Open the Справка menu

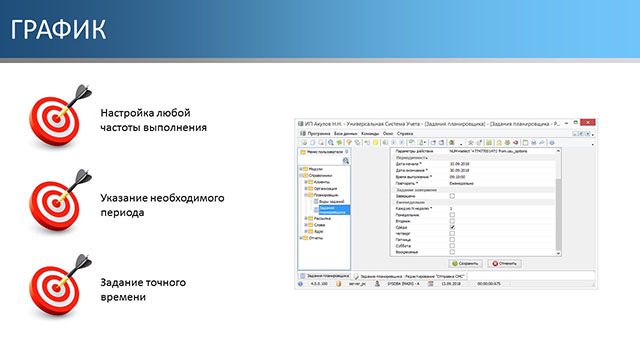click(x=405, y=133)
